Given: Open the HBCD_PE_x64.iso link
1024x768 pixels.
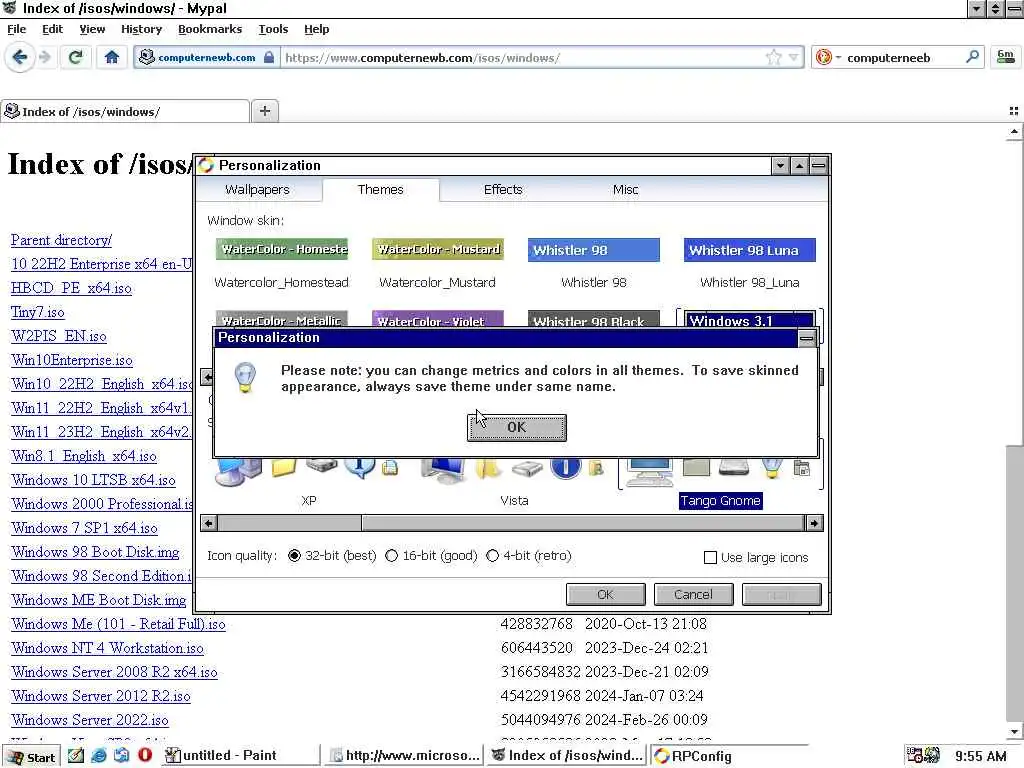Looking at the screenshot, I should click(x=71, y=288).
